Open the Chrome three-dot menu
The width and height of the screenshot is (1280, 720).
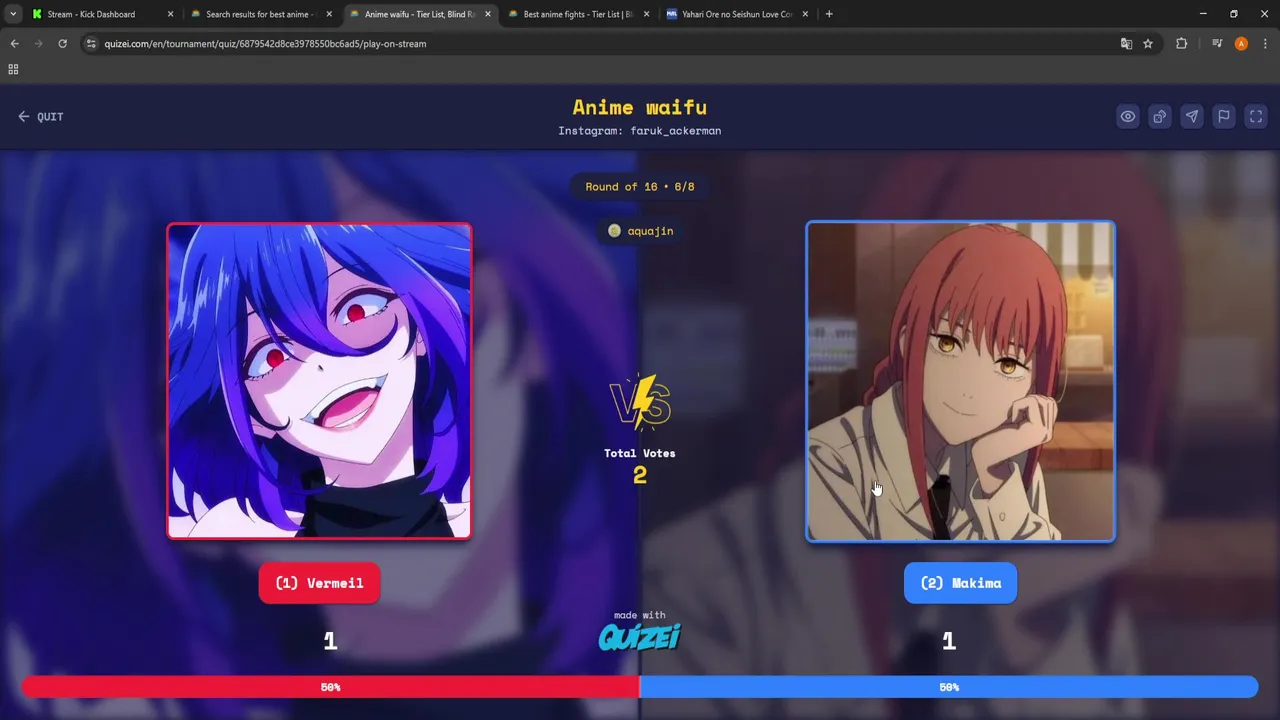pos(1265,44)
